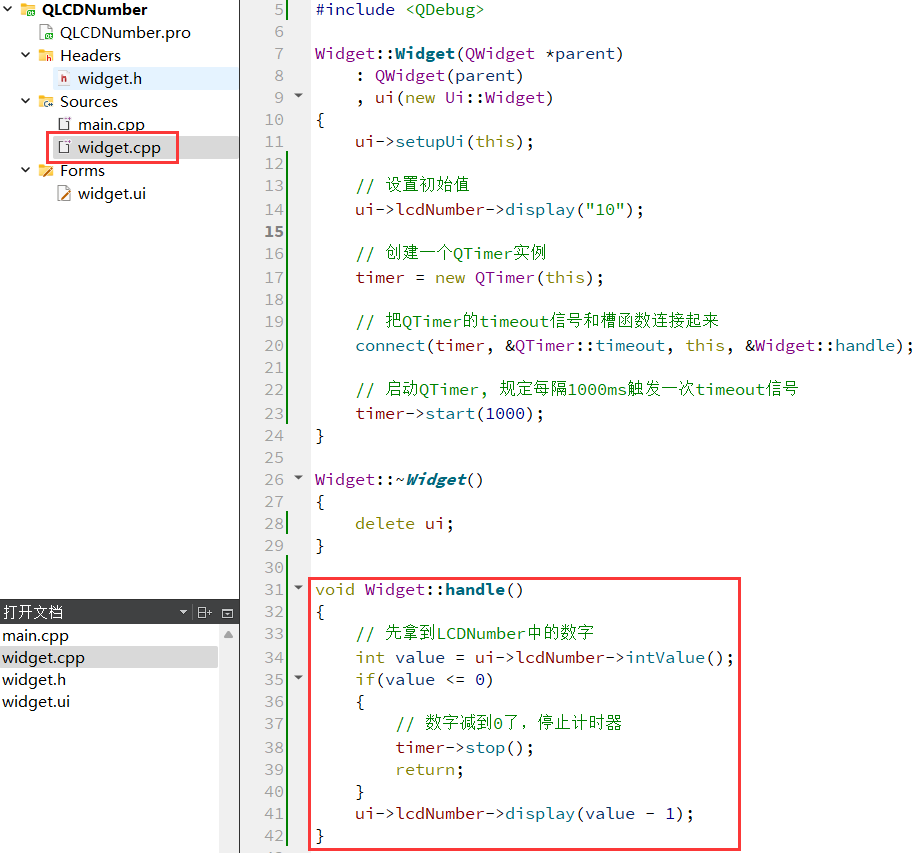
Task: Click the display("10") call on line 14
Action: coord(574,210)
